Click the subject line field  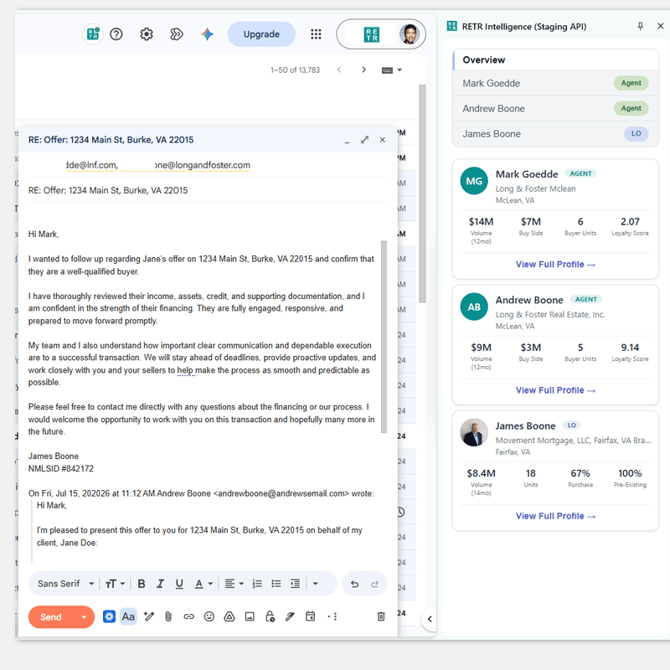point(207,191)
